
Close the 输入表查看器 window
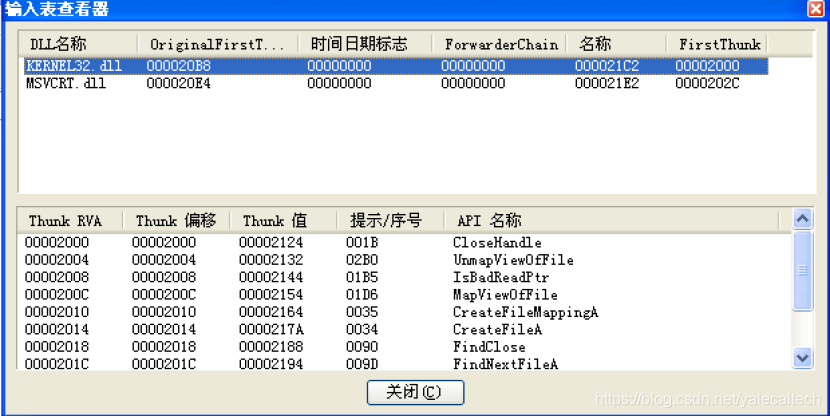(816, 8)
